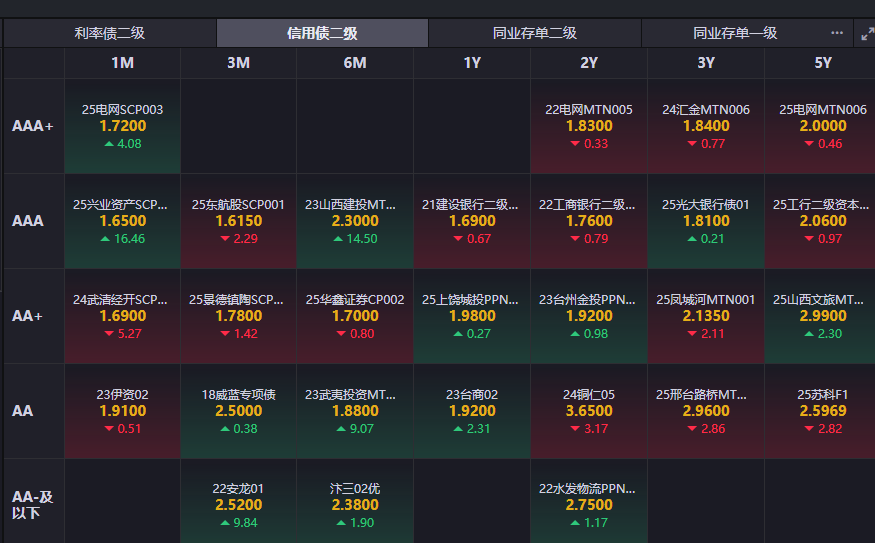875x543 pixels.
Task: Open the 23台州金投PPN bond cell
Action: click(x=589, y=316)
